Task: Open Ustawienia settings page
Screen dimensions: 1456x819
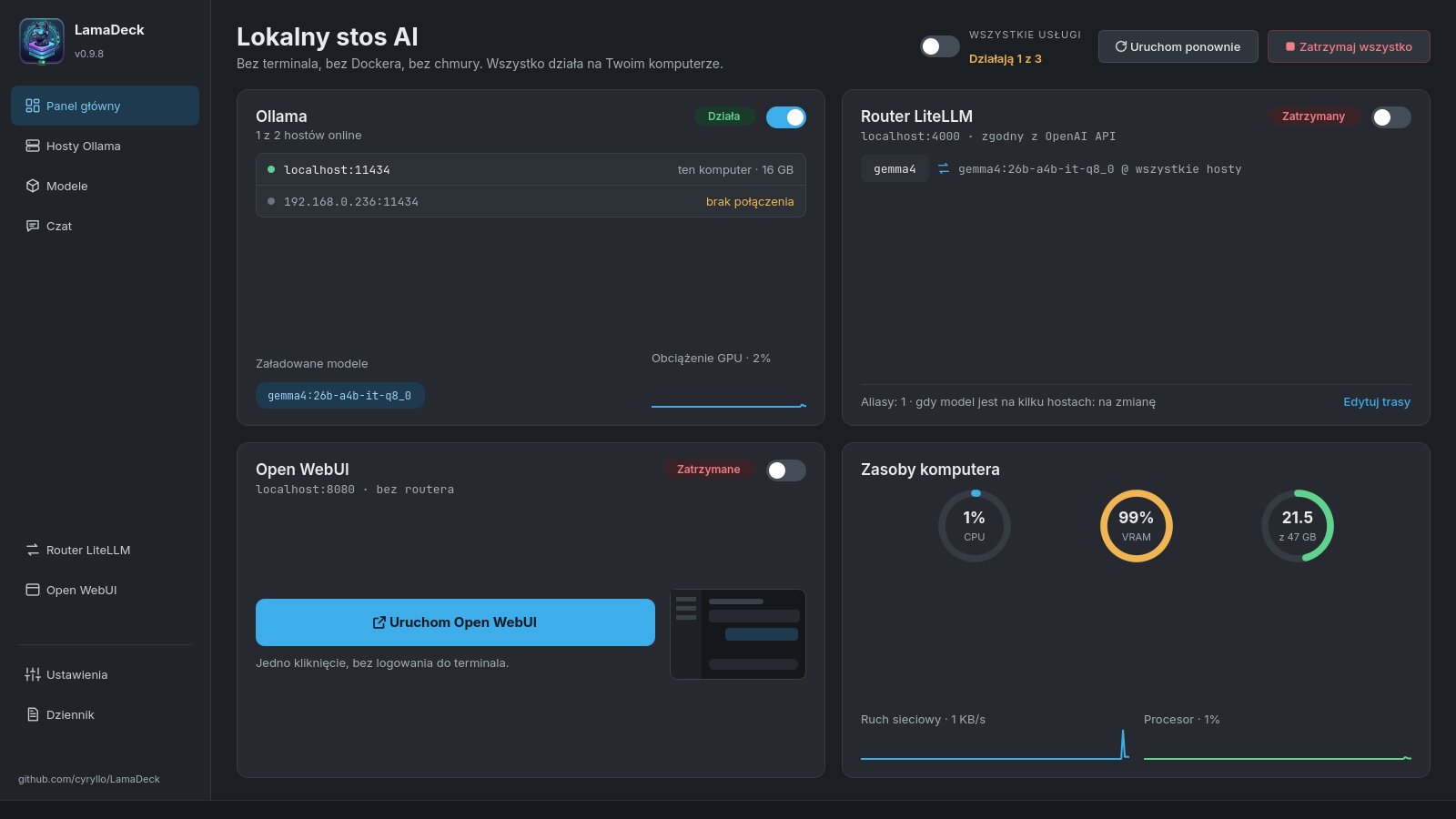Action: tap(105, 674)
